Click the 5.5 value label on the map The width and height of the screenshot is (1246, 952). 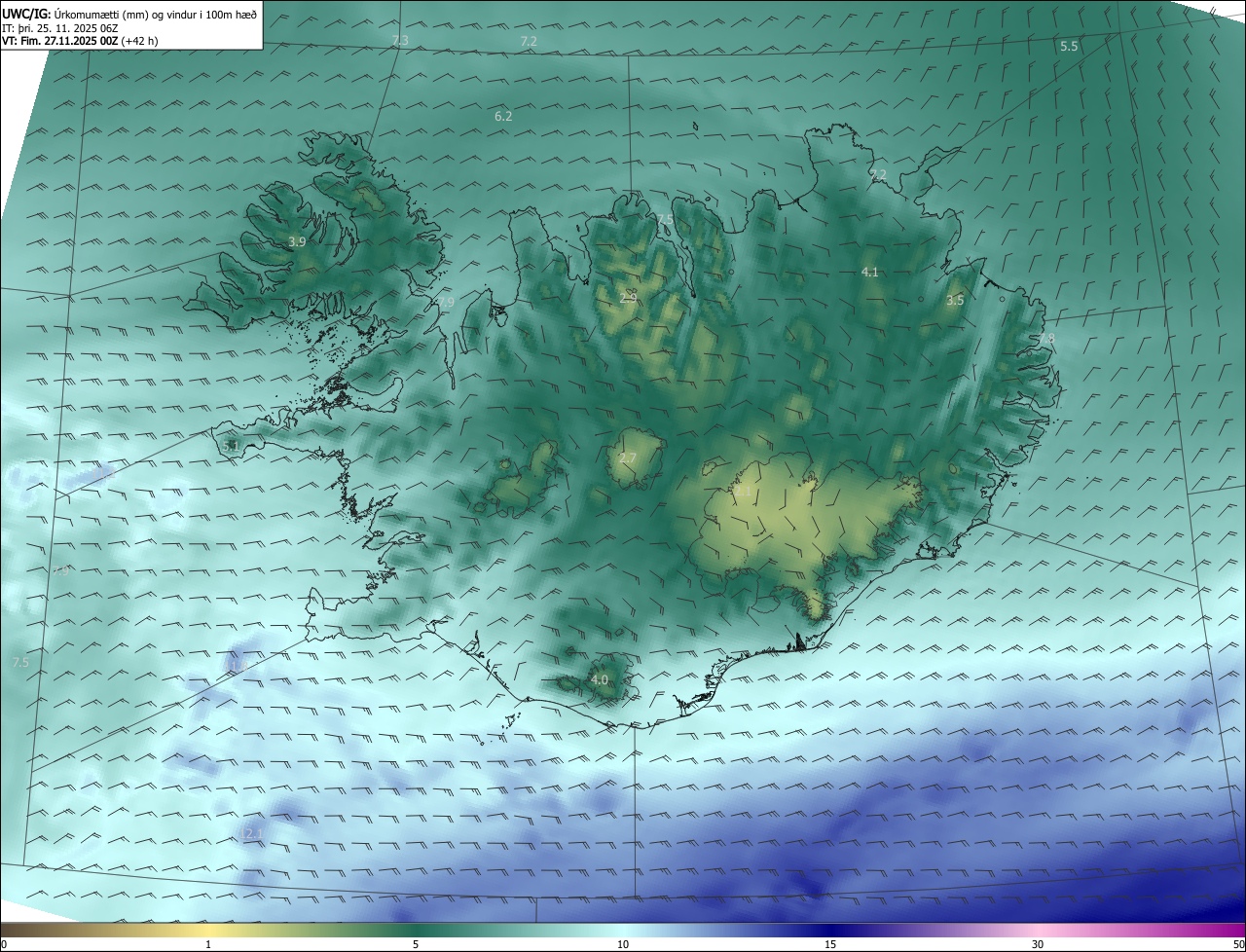(1069, 46)
